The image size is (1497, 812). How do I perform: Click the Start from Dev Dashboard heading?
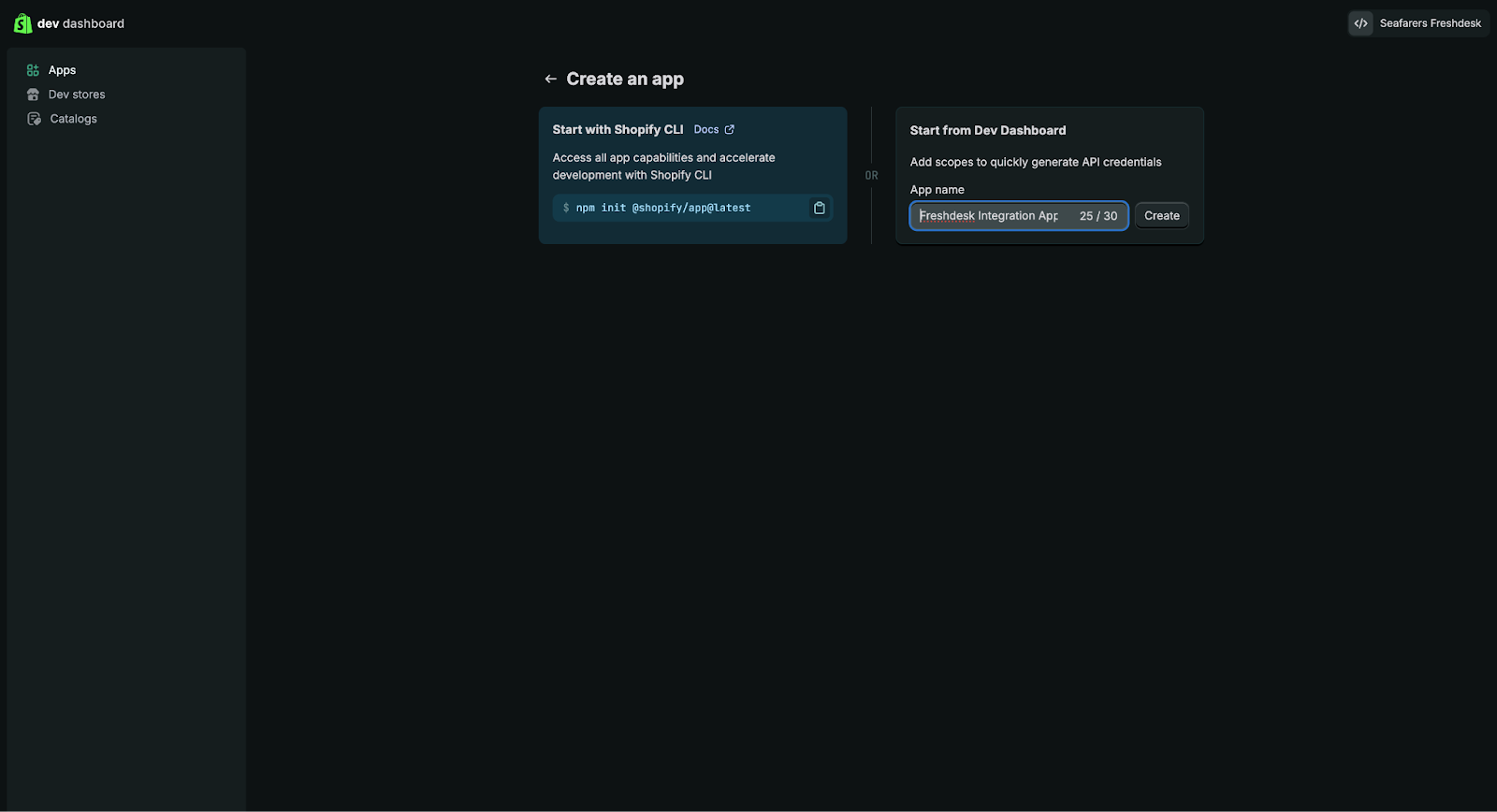[988, 130]
